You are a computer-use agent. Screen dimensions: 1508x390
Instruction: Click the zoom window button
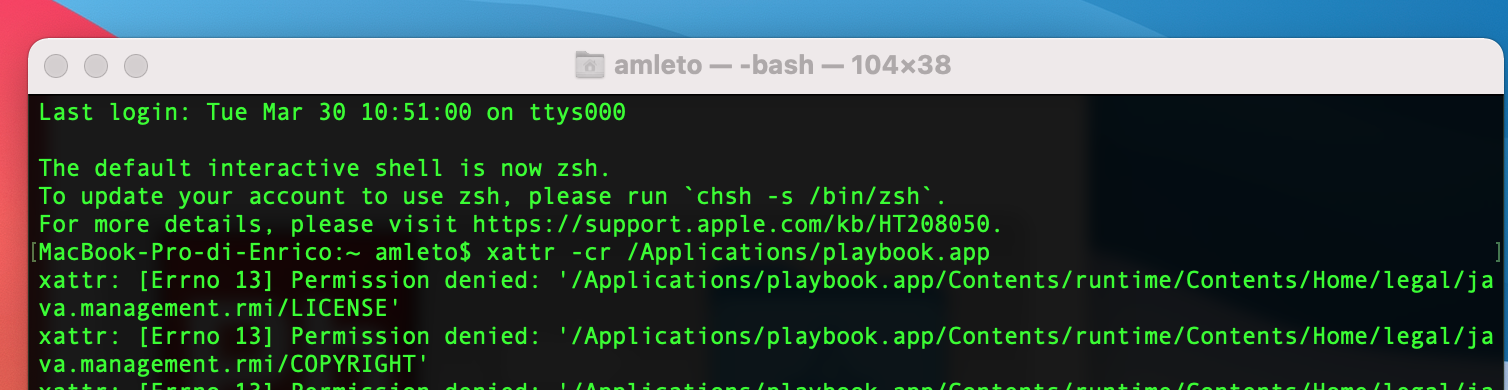pos(136,66)
